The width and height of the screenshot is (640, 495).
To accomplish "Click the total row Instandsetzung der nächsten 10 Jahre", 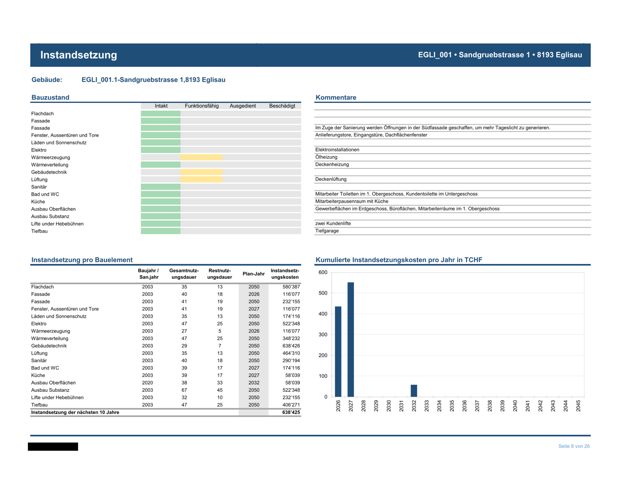I will (x=165, y=413).
